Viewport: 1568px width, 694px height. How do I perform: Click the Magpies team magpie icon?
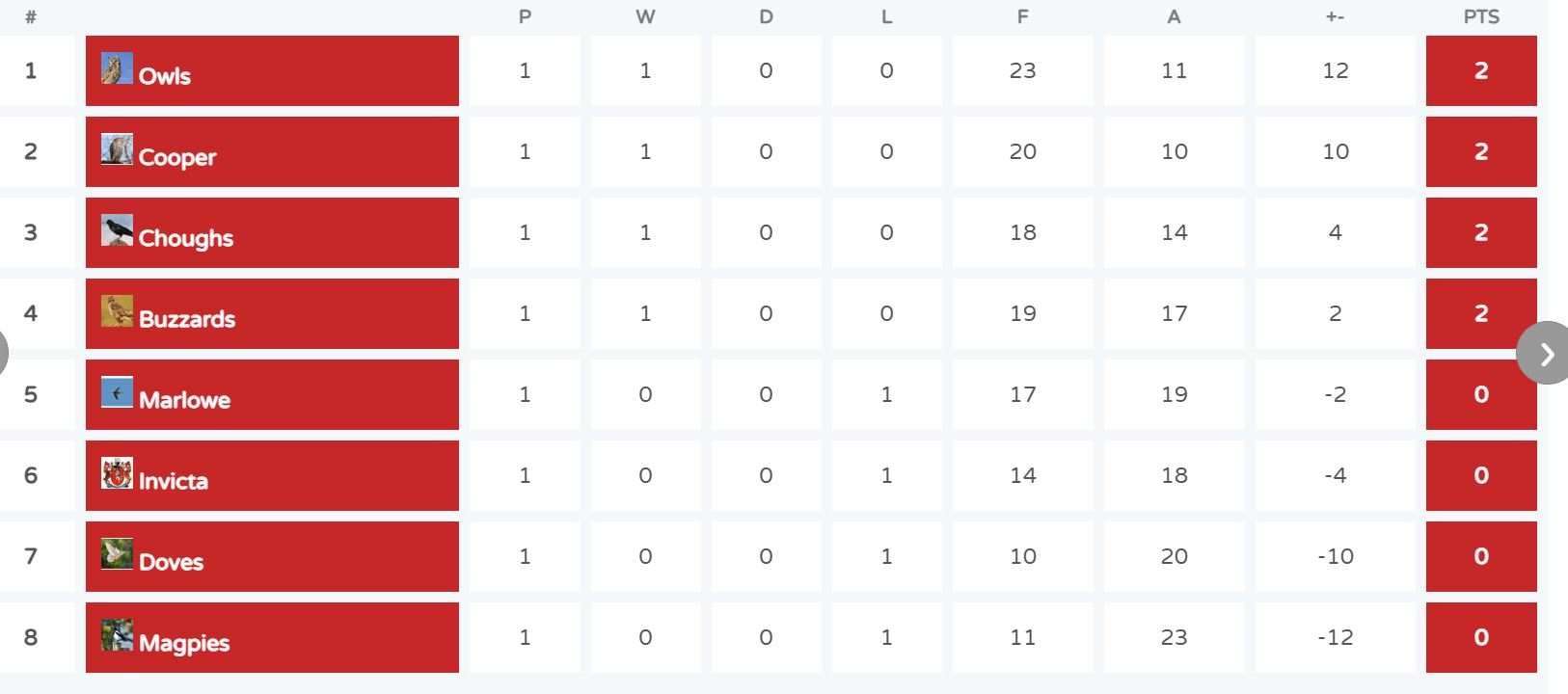117,634
